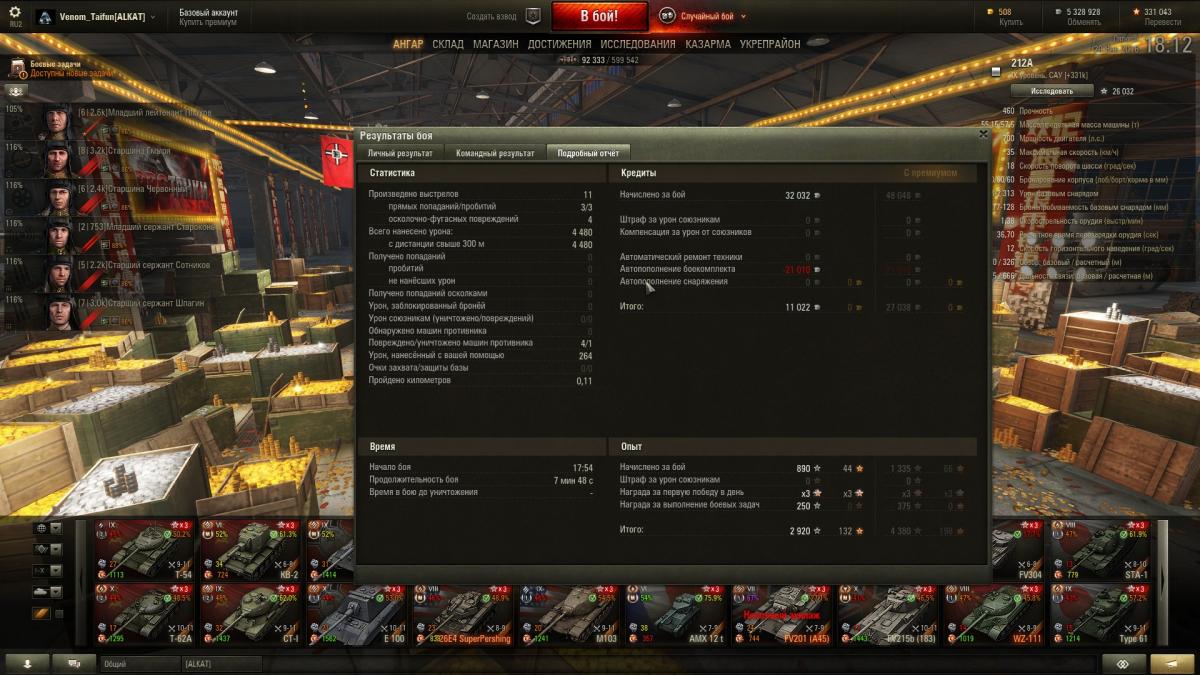This screenshot has width=1200, height=675.
Task: Select the T-54 tank in the carousel
Action: pos(144,549)
